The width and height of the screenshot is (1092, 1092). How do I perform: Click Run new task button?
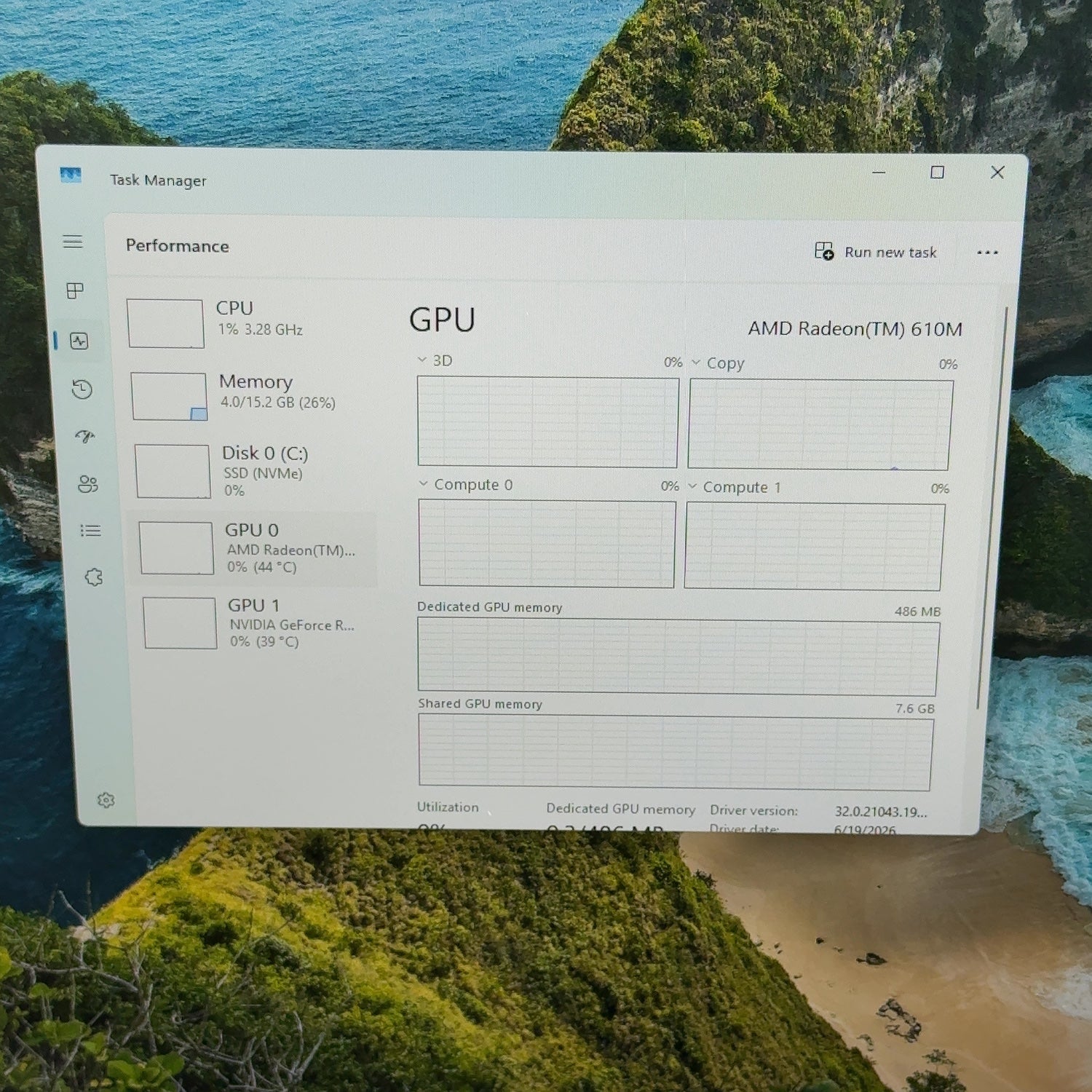(876, 252)
